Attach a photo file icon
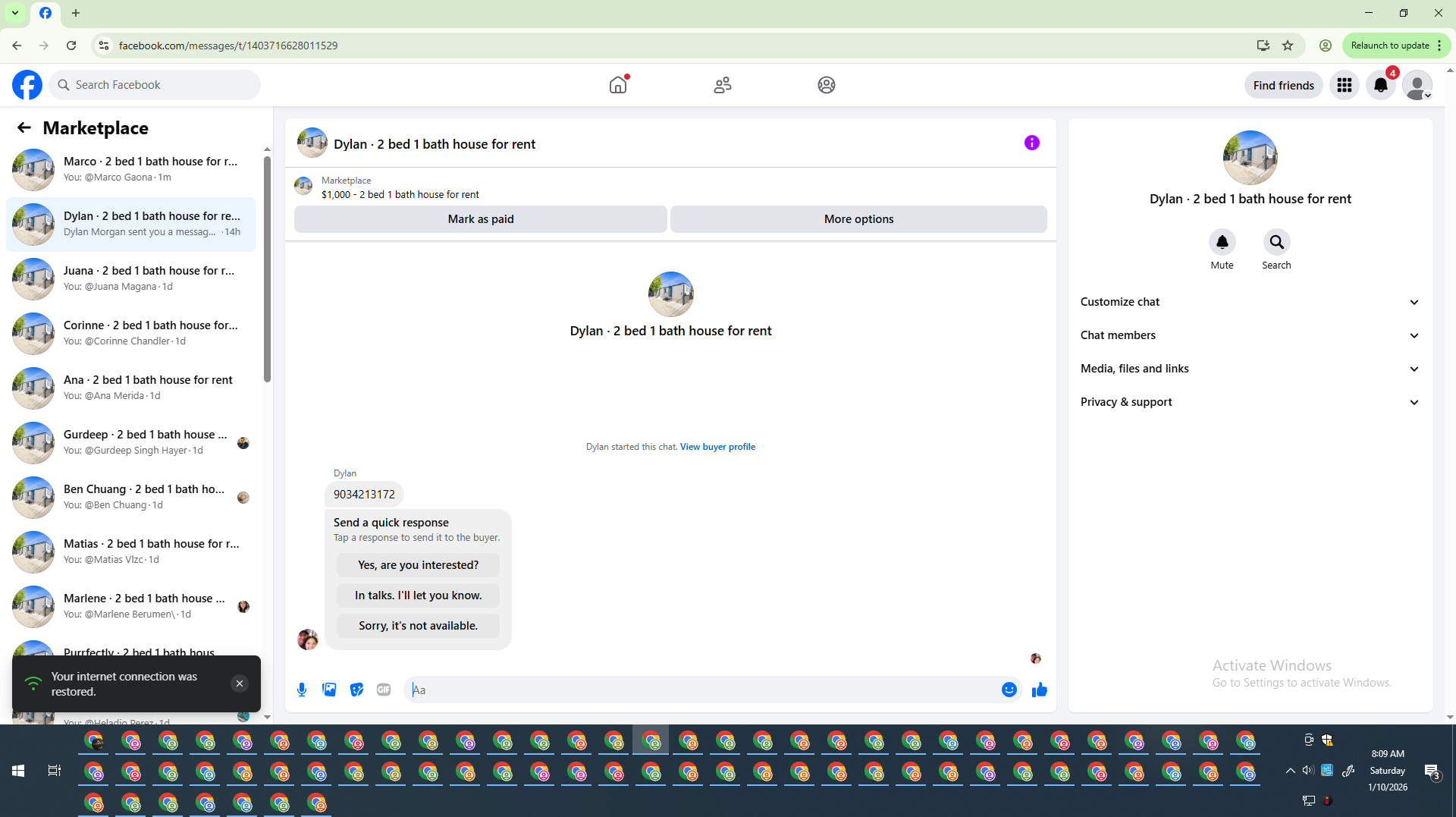The height and width of the screenshot is (817, 1456). coord(329,690)
